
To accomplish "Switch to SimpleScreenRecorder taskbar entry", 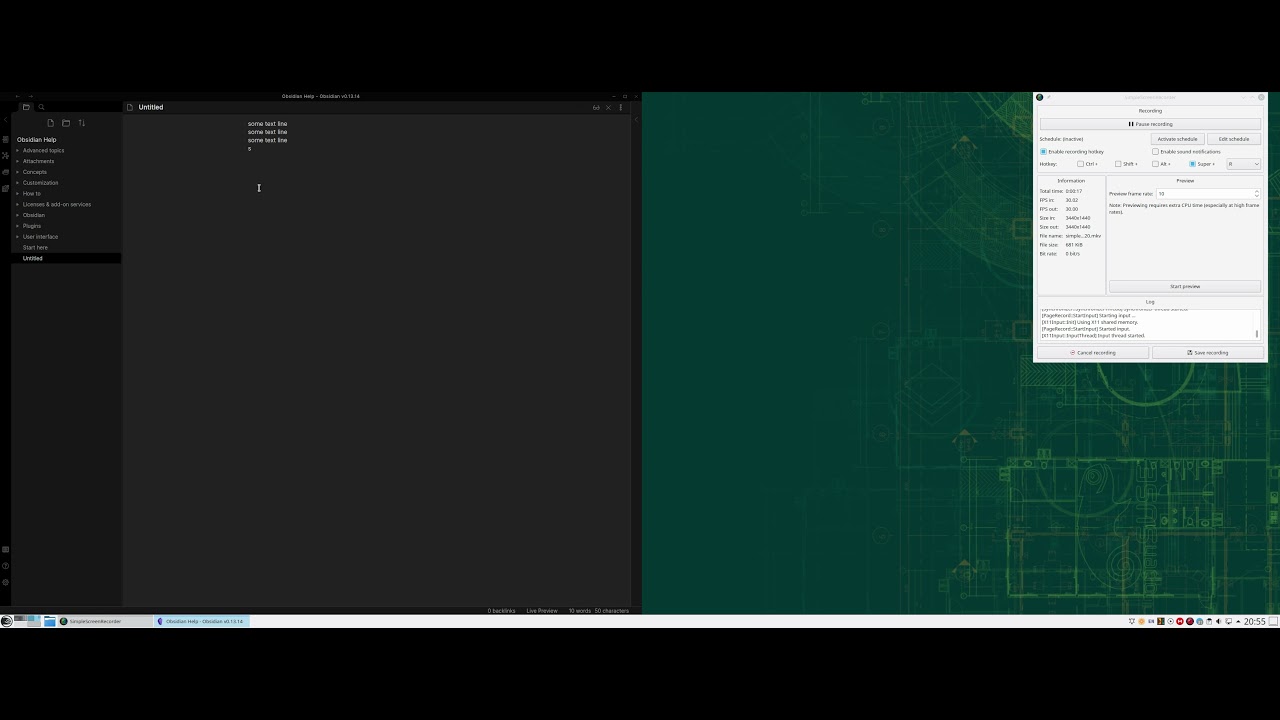I will pyautogui.click(x=104, y=621).
